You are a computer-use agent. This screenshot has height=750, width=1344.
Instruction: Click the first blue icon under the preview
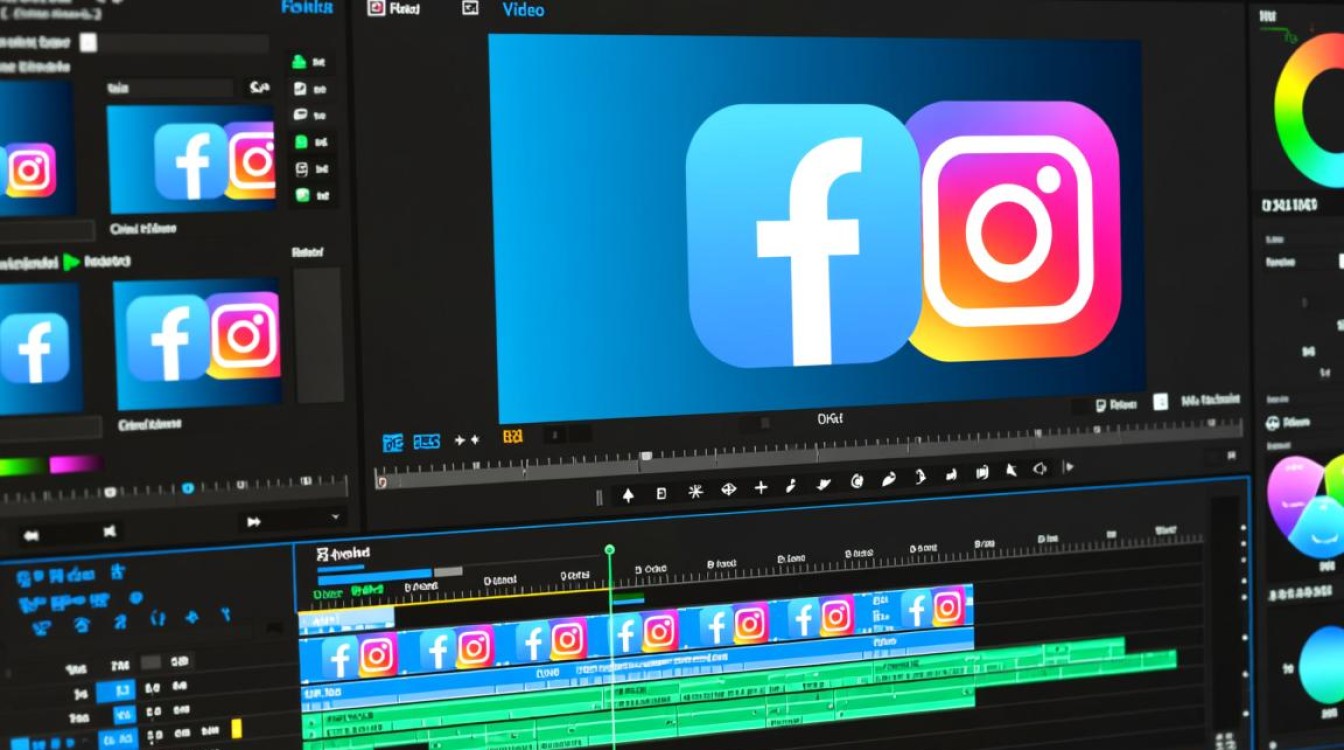(394, 441)
